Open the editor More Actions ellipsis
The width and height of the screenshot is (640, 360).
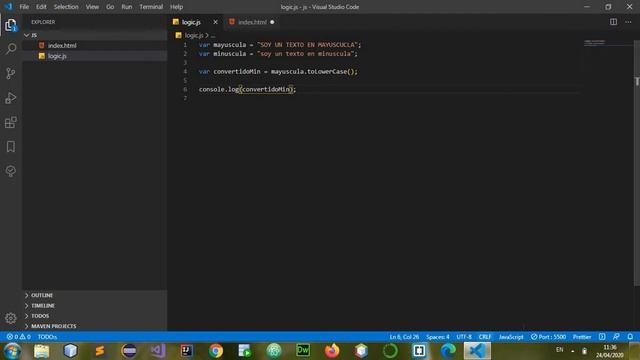tap(628, 22)
